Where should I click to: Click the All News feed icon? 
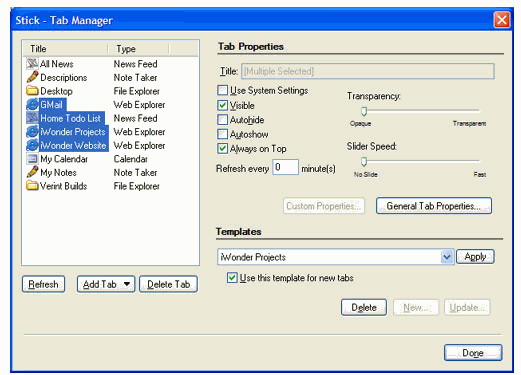(32, 63)
